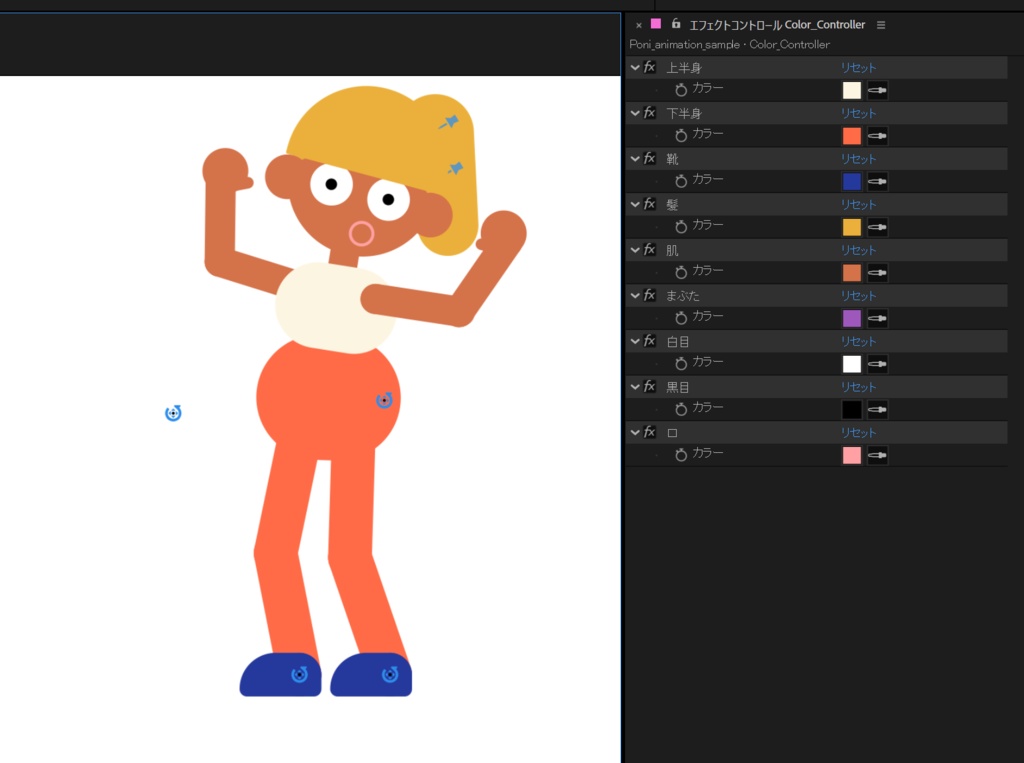
Task: Click リセット for the 髪 effect
Action: tap(858, 204)
